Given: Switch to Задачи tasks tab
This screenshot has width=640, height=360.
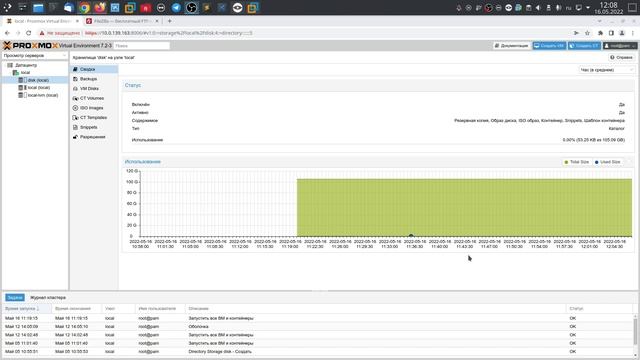Looking at the screenshot, I should tap(15, 298).
